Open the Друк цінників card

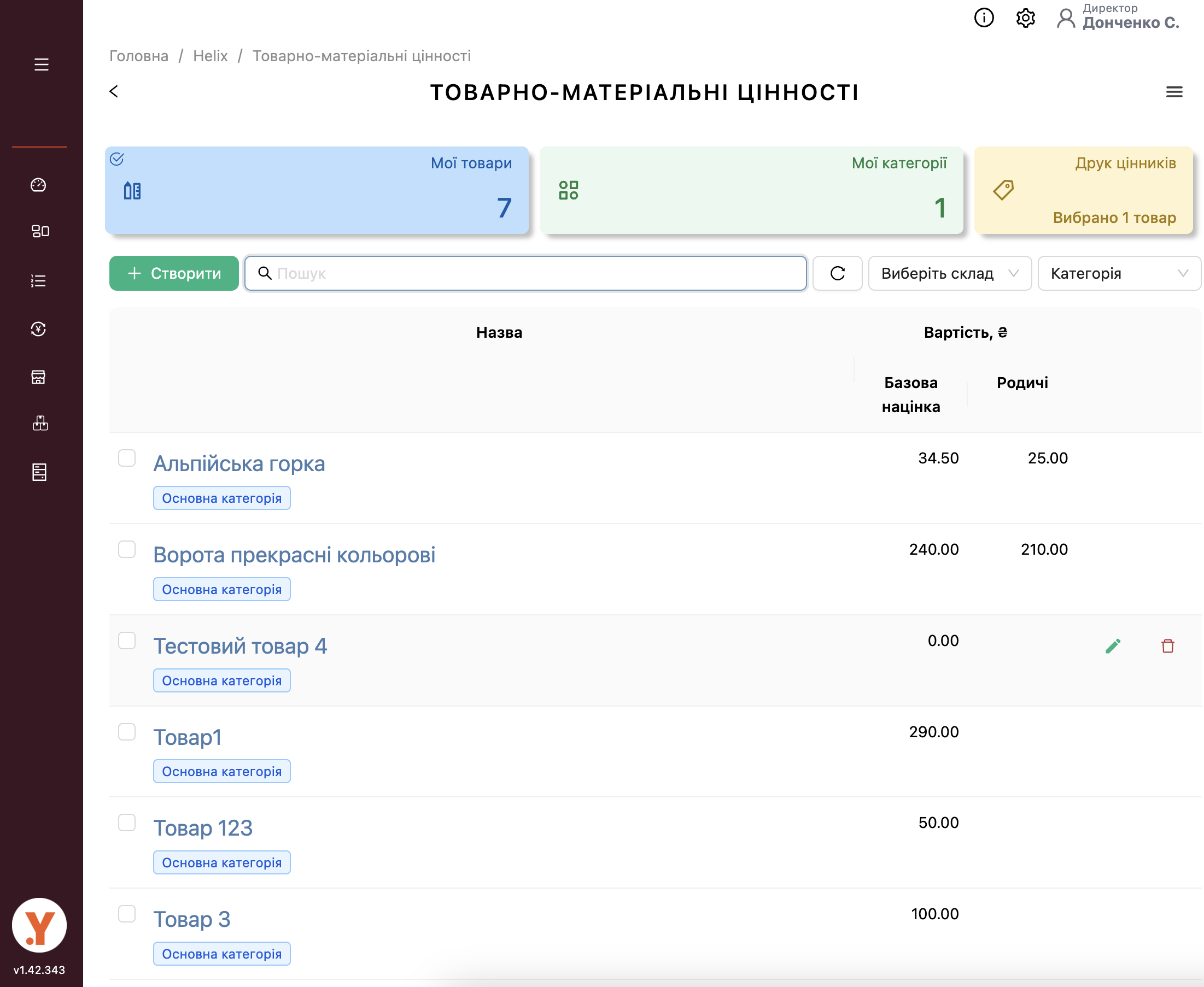(1083, 191)
